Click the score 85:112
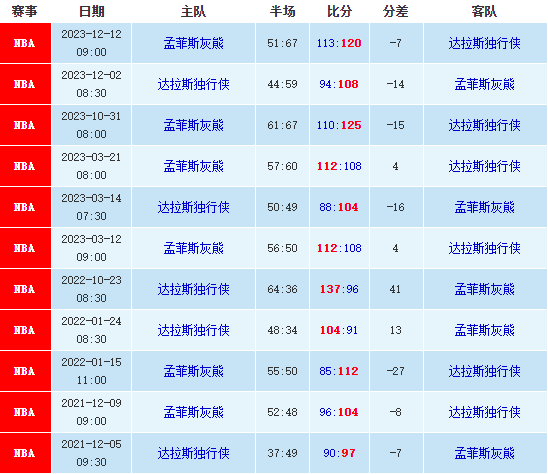 339,371
